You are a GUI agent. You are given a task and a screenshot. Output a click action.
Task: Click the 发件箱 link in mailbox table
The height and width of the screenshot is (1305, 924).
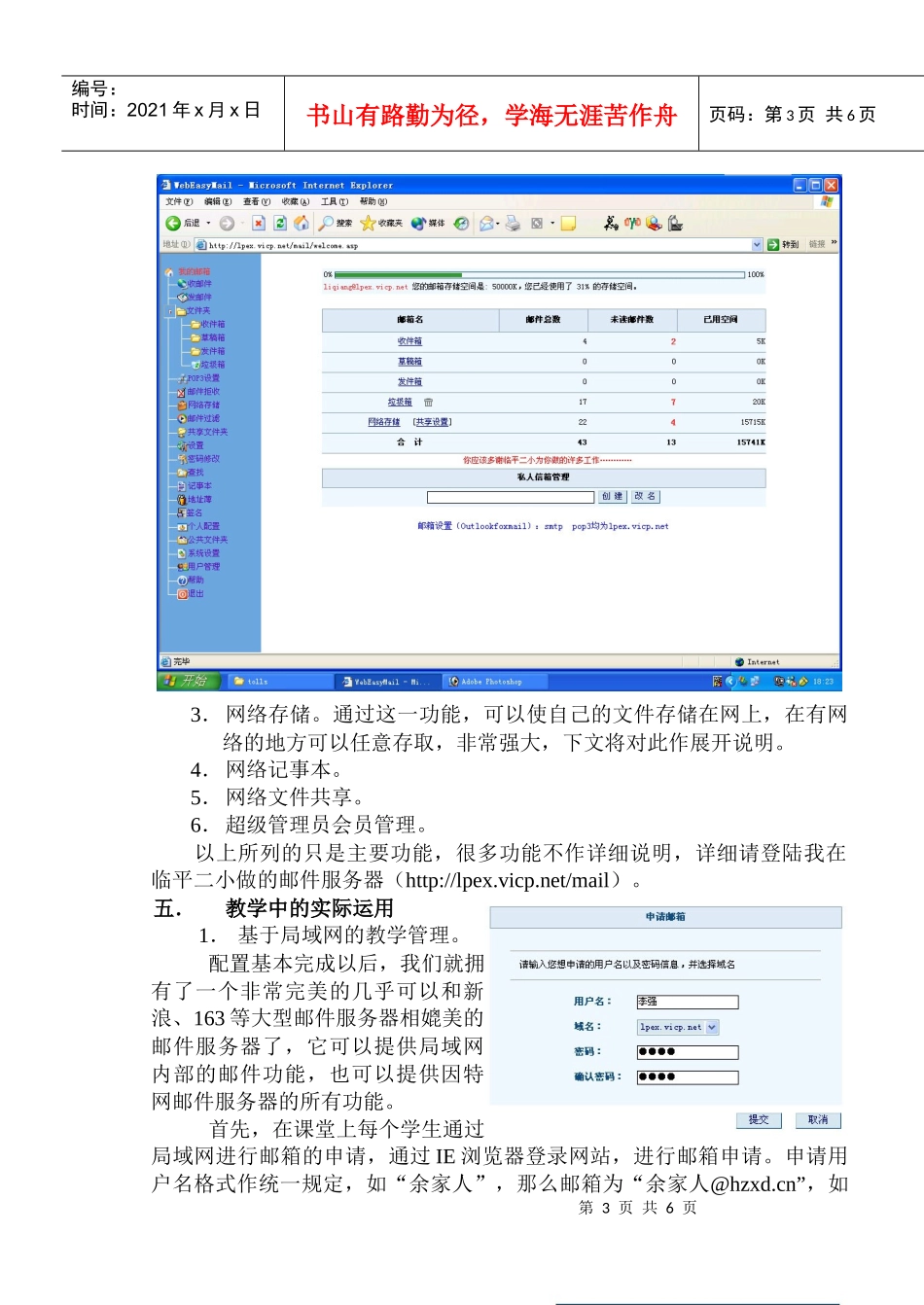[x=409, y=382]
